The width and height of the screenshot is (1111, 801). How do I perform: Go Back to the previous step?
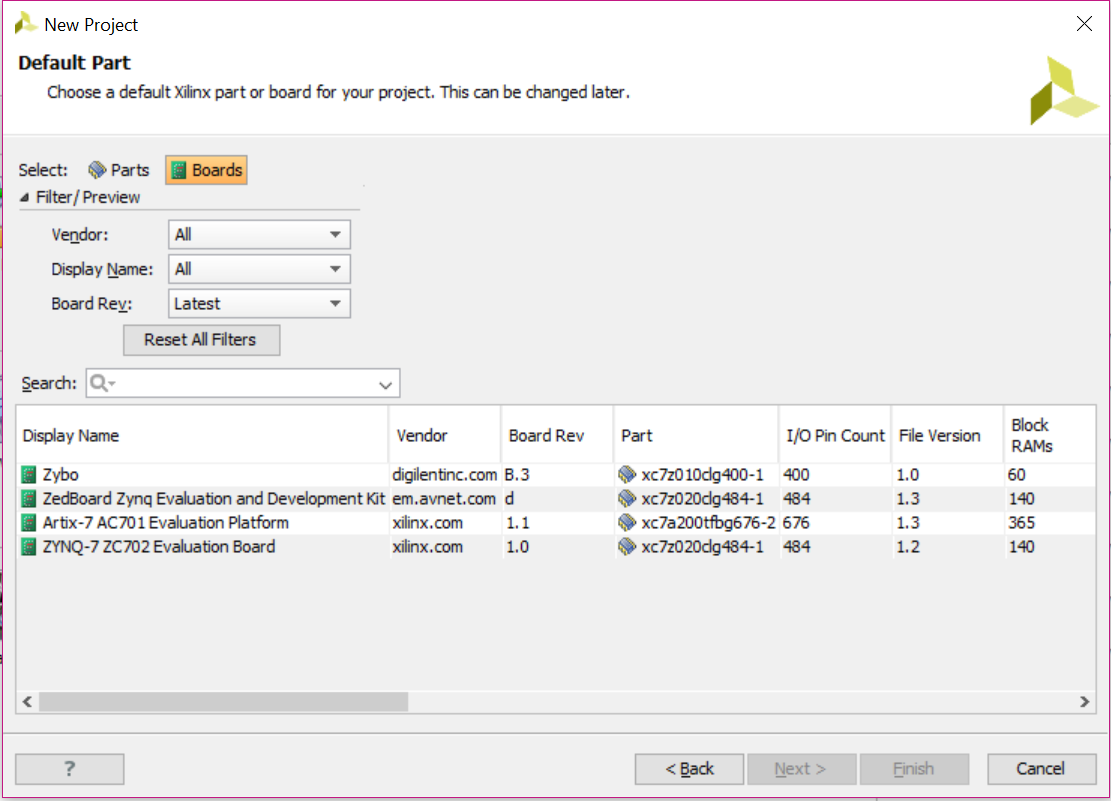(689, 768)
